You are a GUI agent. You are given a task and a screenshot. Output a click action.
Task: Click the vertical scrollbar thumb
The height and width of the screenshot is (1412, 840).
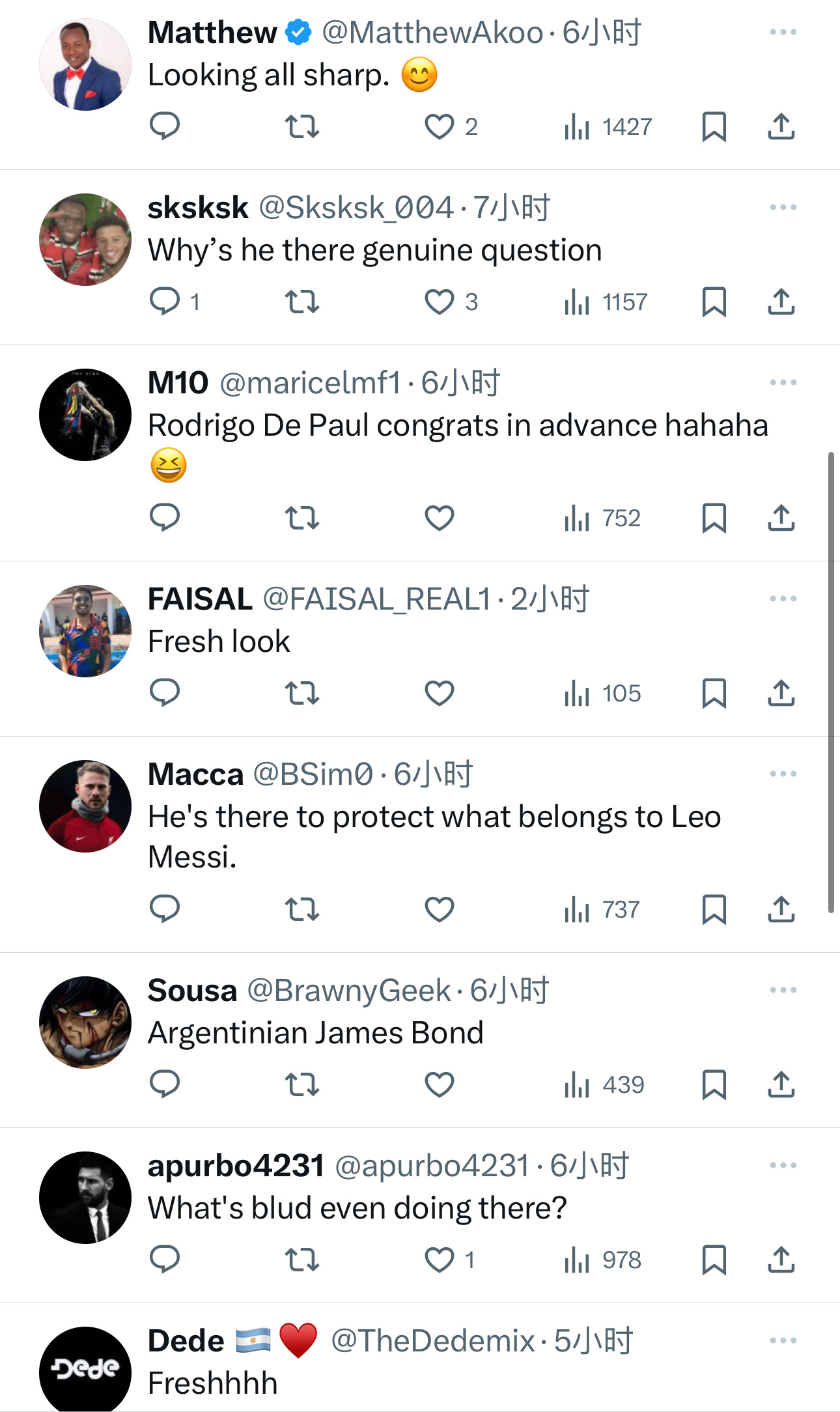coord(831,683)
